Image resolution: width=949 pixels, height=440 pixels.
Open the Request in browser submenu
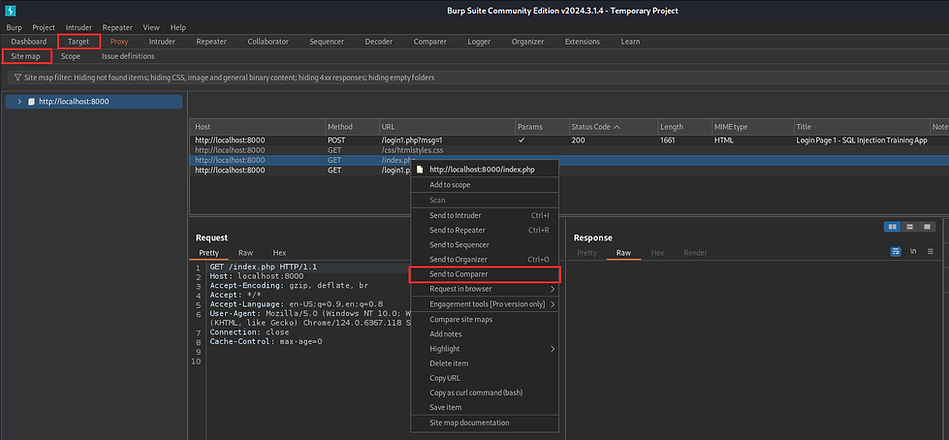click(x=484, y=289)
